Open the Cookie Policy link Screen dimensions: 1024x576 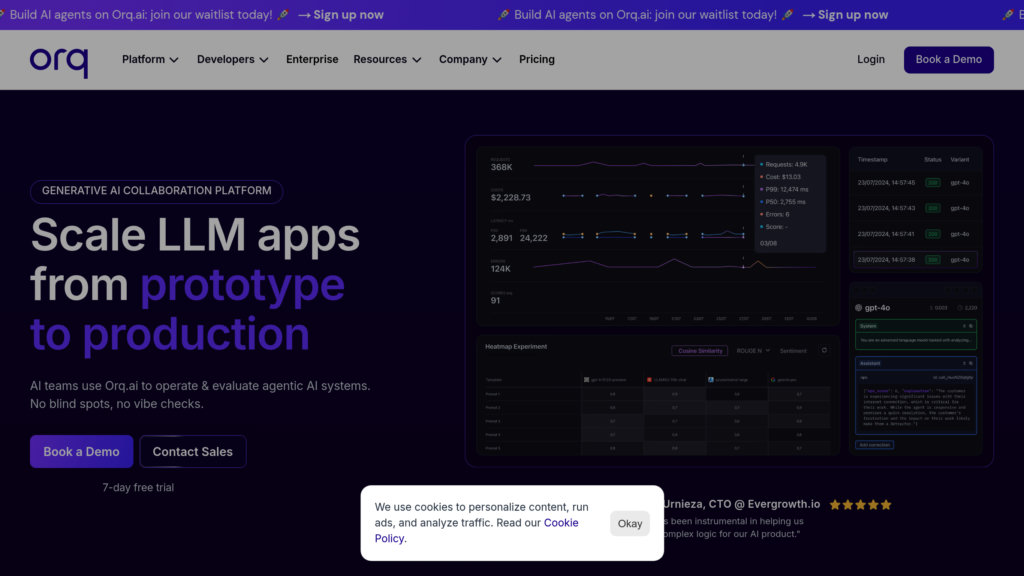561,522
